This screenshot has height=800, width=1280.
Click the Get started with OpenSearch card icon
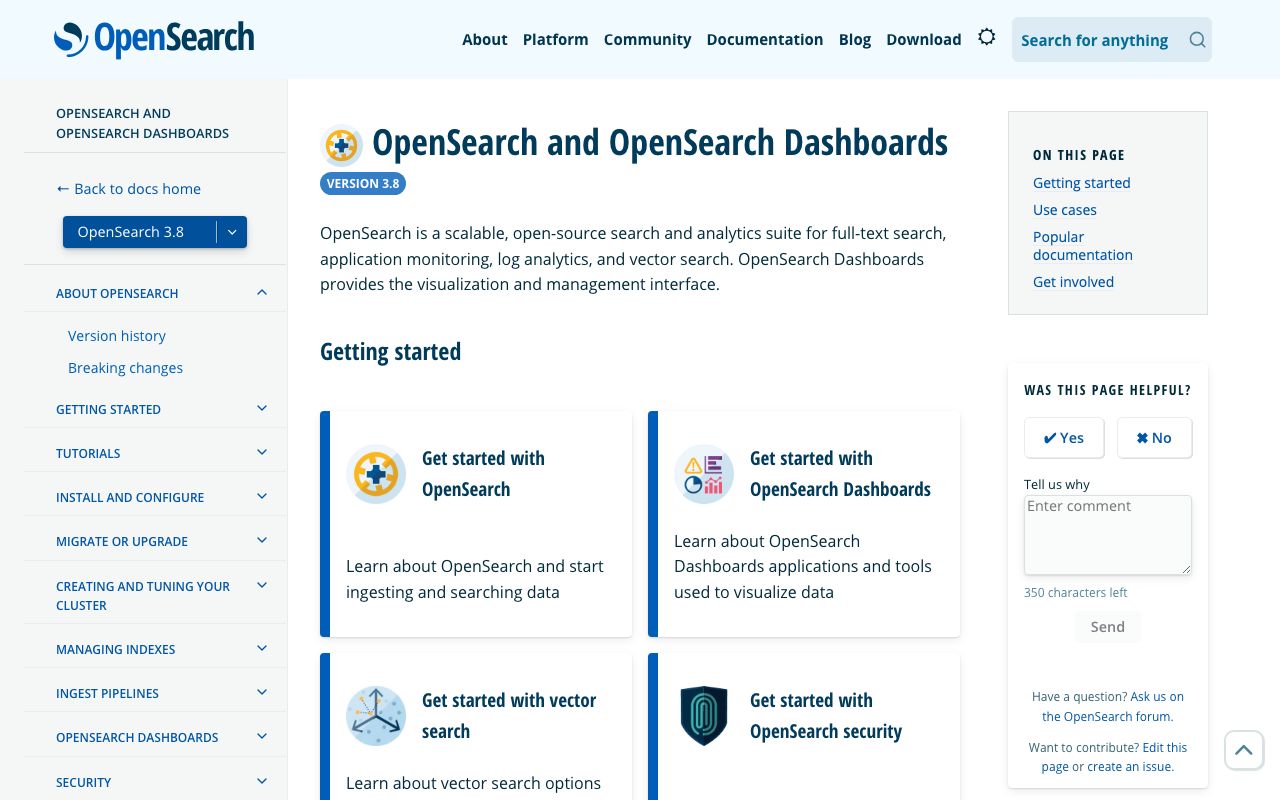pyautogui.click(x=376, y=474)
